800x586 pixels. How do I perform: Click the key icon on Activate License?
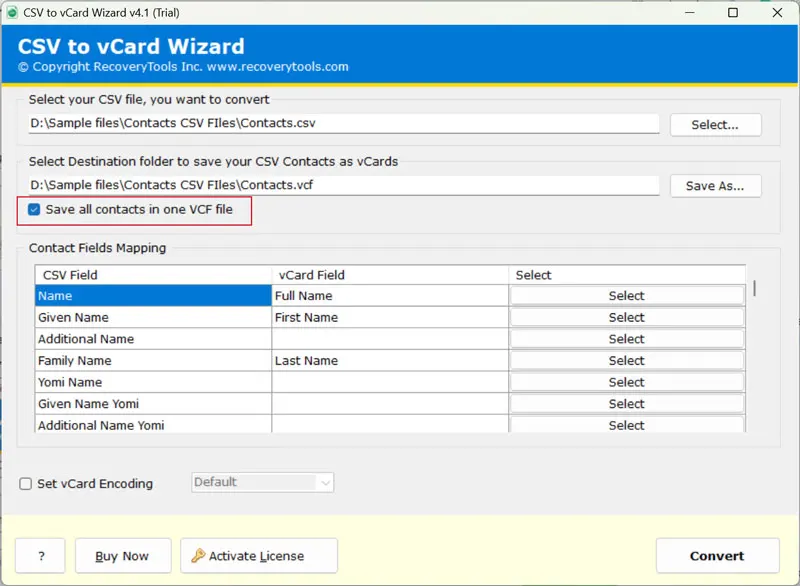198,556
